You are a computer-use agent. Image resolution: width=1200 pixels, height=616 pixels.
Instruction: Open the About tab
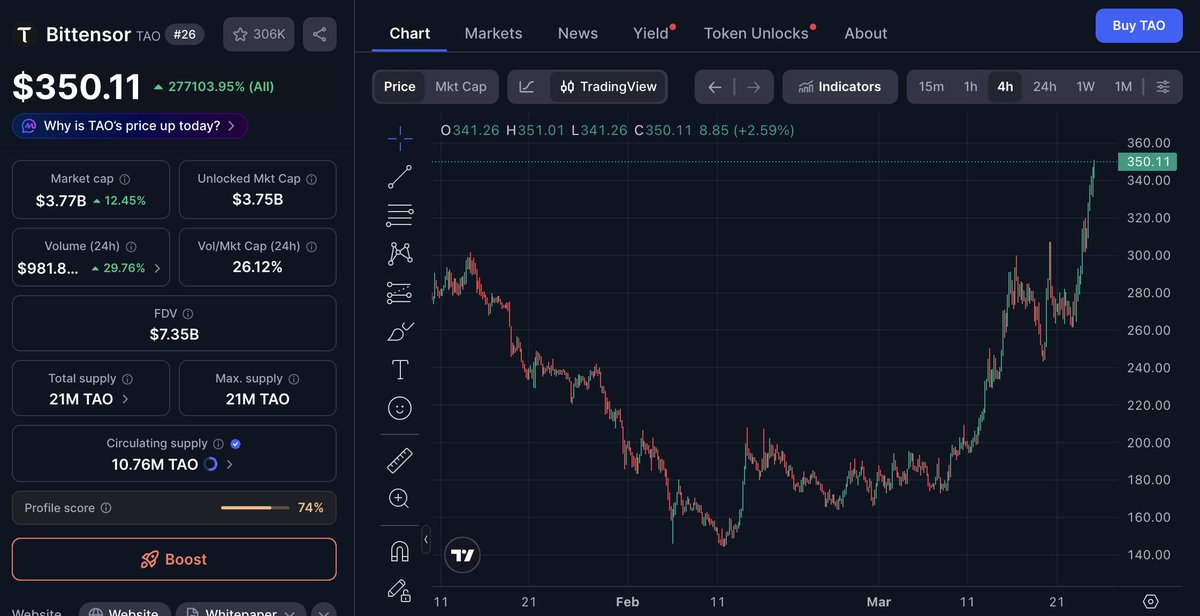tap(866, 33)
